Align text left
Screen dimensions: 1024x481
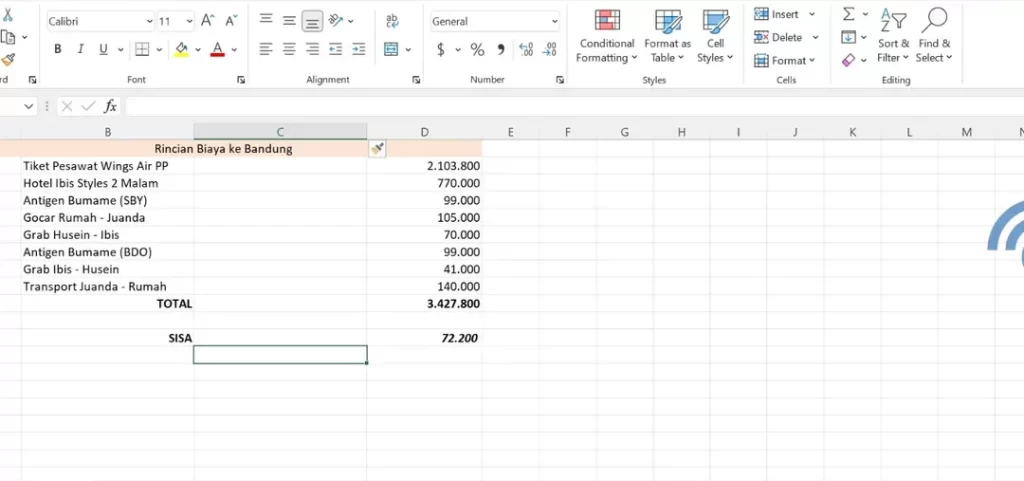pos(265,49)
